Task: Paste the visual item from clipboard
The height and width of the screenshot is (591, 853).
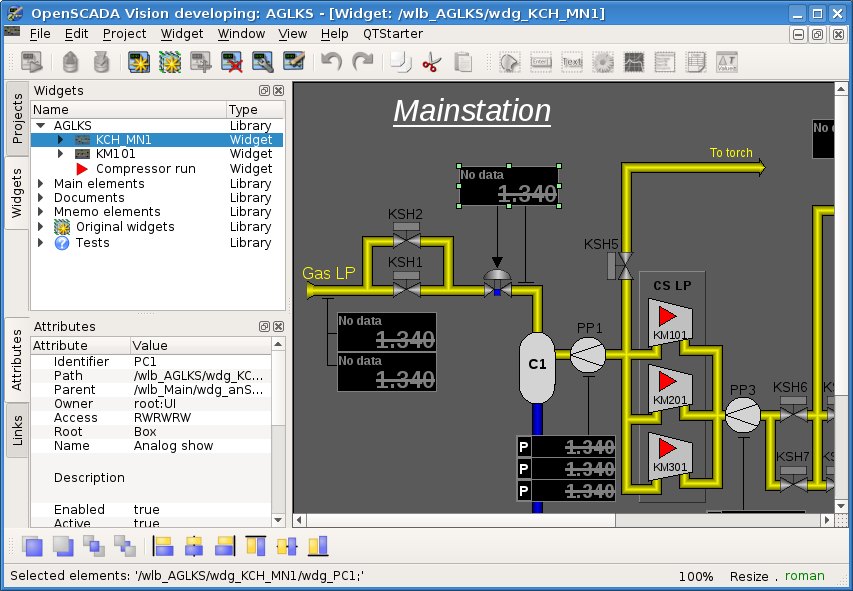Action: point(463,62)
